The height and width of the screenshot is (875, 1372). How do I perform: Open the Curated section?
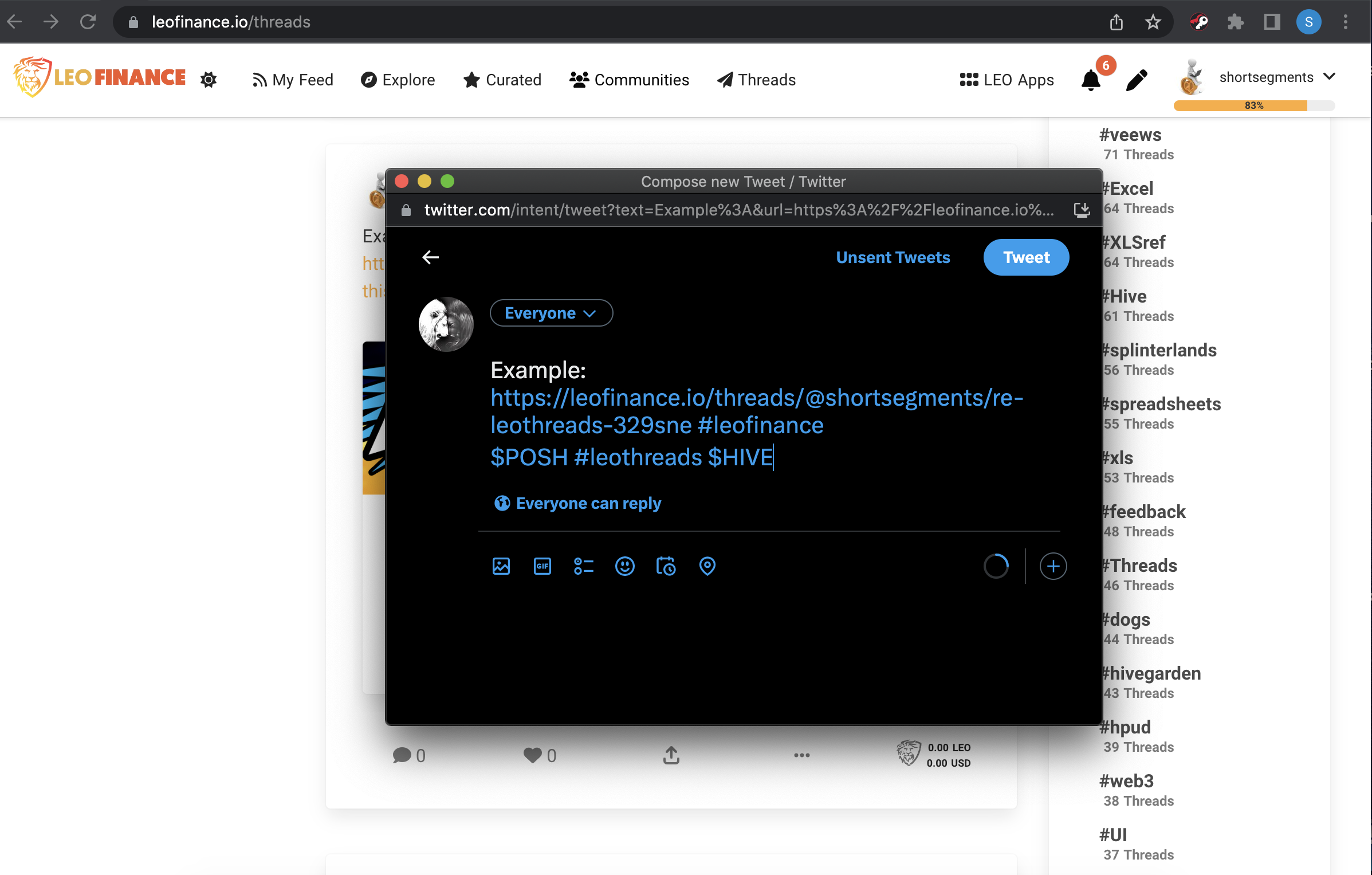pyautogui.click(x=502, y=80)
